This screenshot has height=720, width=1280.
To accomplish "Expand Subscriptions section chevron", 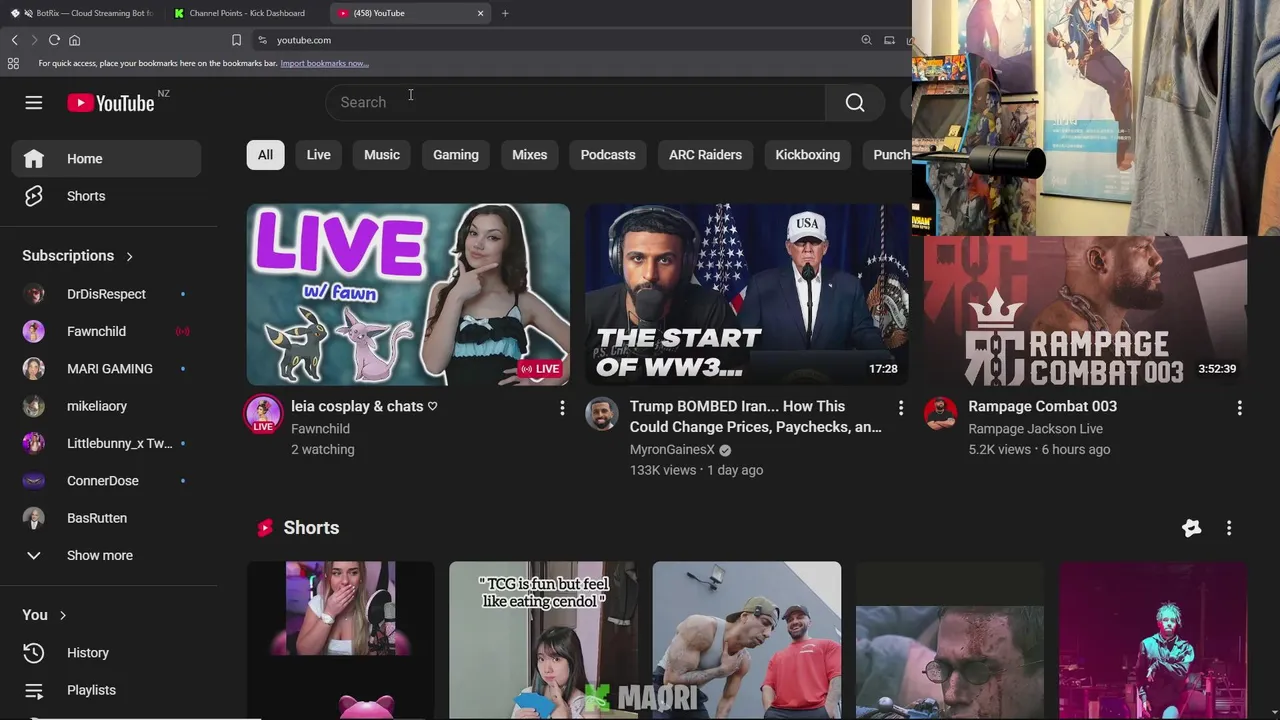I will click(129, 256).
